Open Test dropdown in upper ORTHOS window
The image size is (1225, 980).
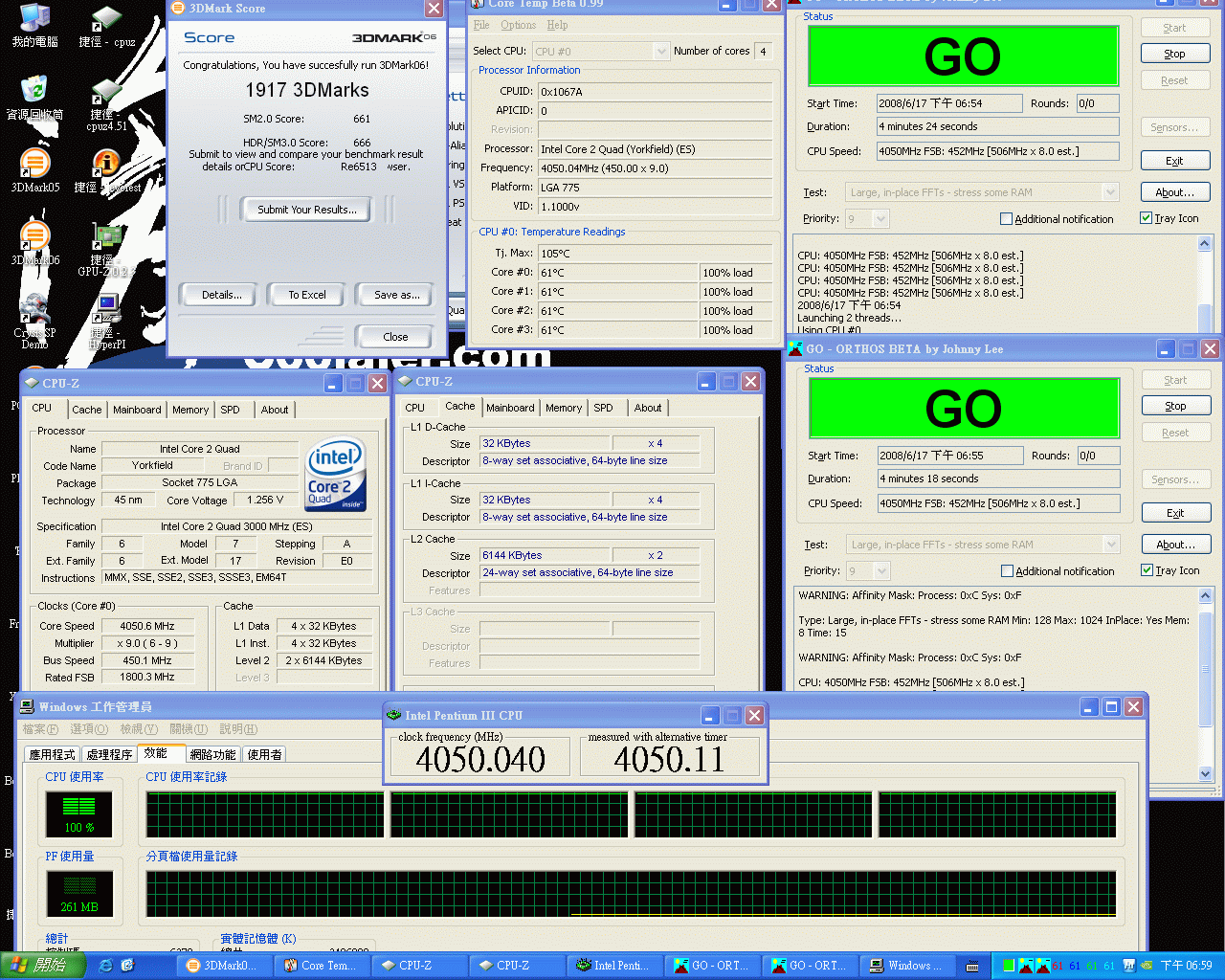(x=1110, y=192)
